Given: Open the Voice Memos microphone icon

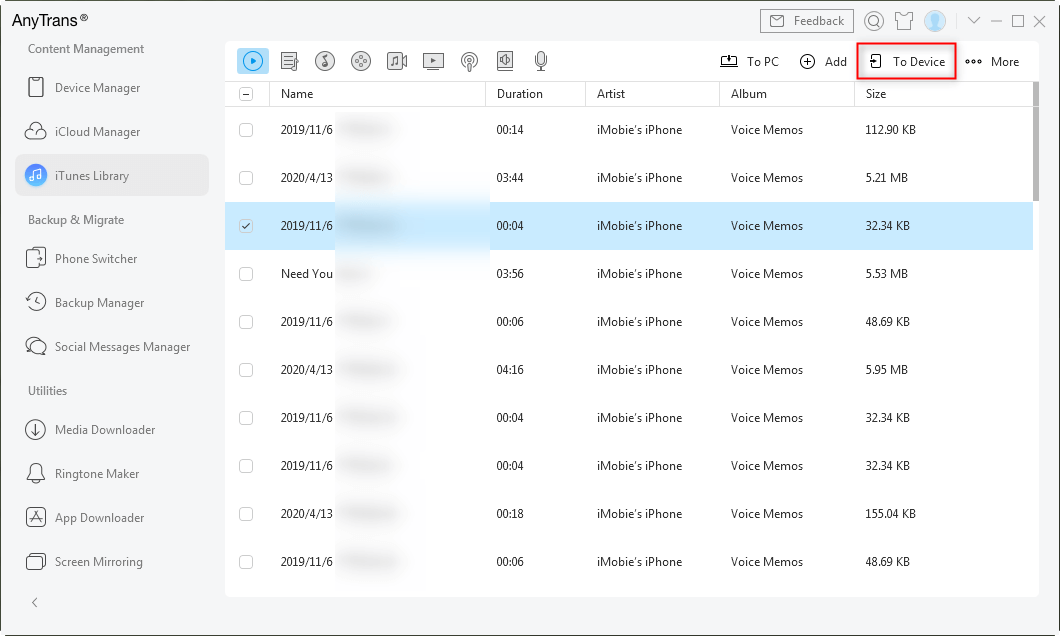Looking at the screenshot, I should (541, 62).
